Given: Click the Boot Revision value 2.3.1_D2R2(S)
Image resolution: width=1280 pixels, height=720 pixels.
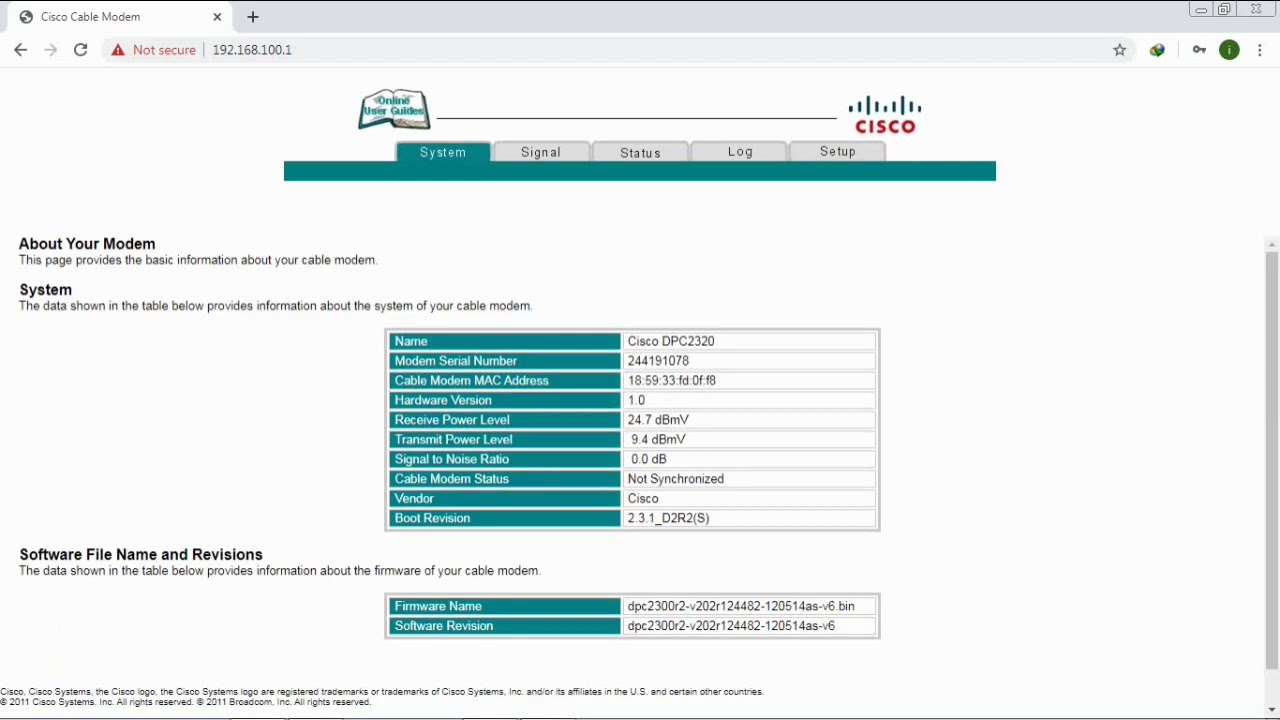Looking at the screenshot, I should 668,518.
